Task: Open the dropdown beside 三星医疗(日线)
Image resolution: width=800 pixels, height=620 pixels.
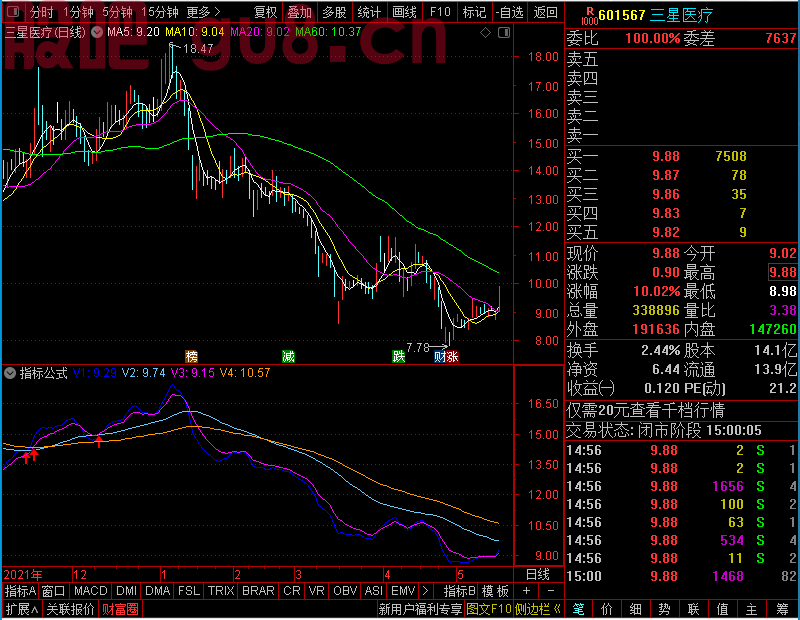Action: pyautogui.click(x=96, y=32)
